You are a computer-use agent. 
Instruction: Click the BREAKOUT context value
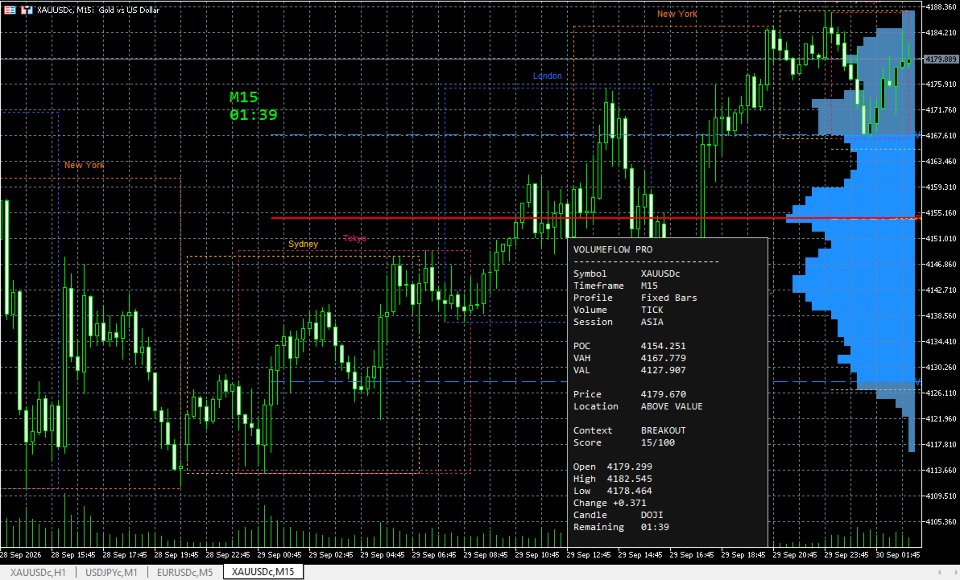[x=663, y=431]
